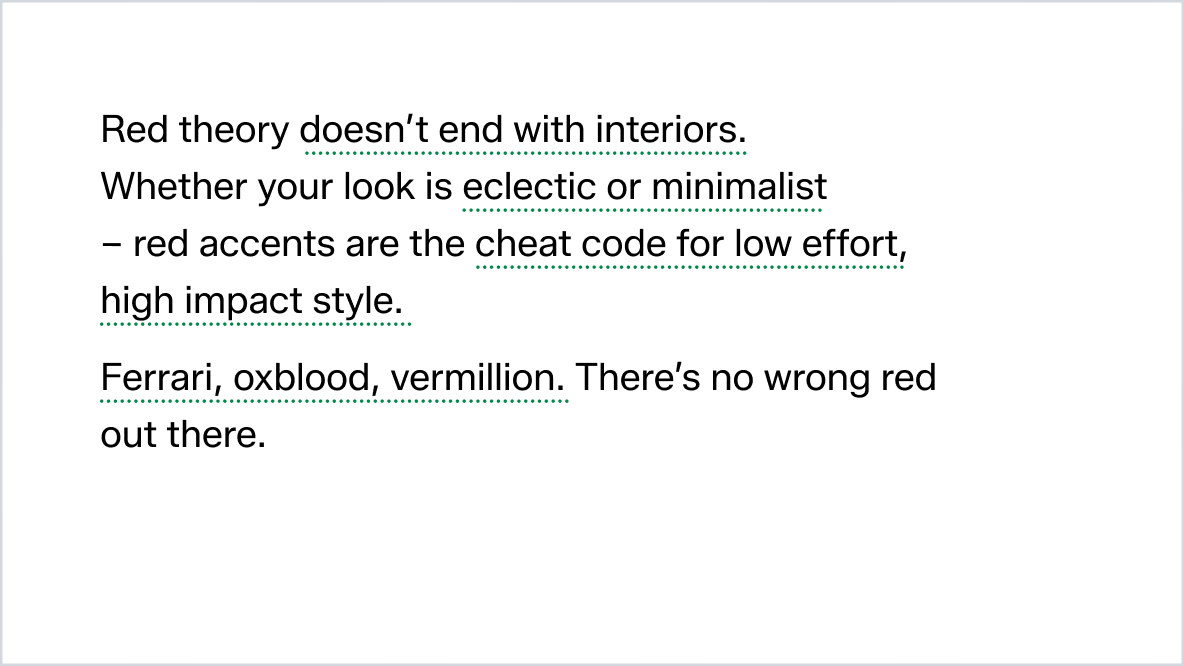Viewport: 1184px width, 666px height.
Task: Click the underlined phrase "doesn't end with interiors."
Action: pyautogui.click(x=524, y=131)
